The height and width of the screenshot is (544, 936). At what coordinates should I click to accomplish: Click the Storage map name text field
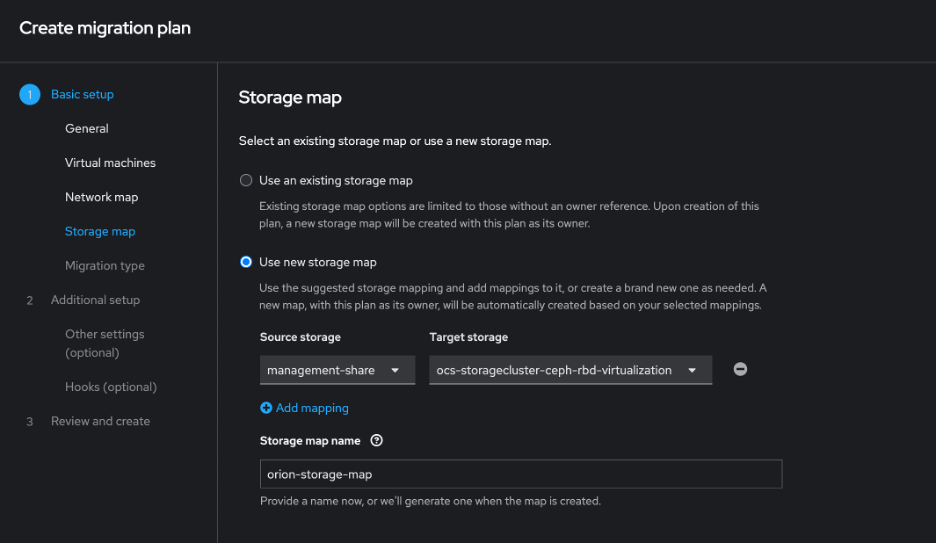pos(520,474)
